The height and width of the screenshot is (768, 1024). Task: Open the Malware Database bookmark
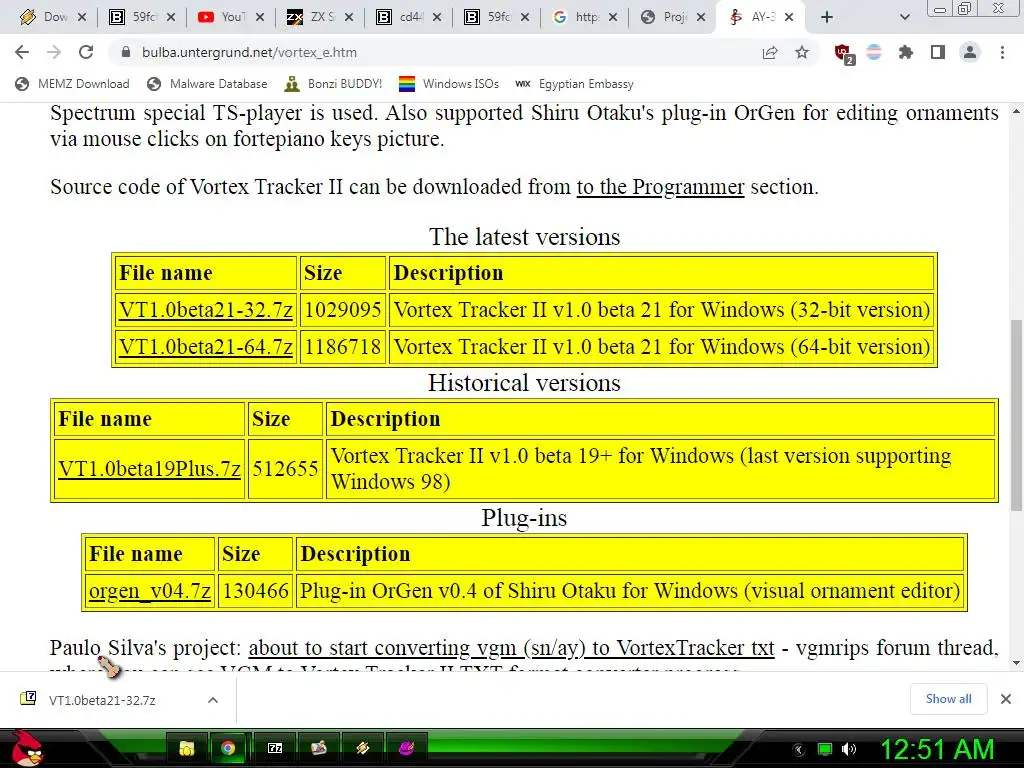point(208,84)
